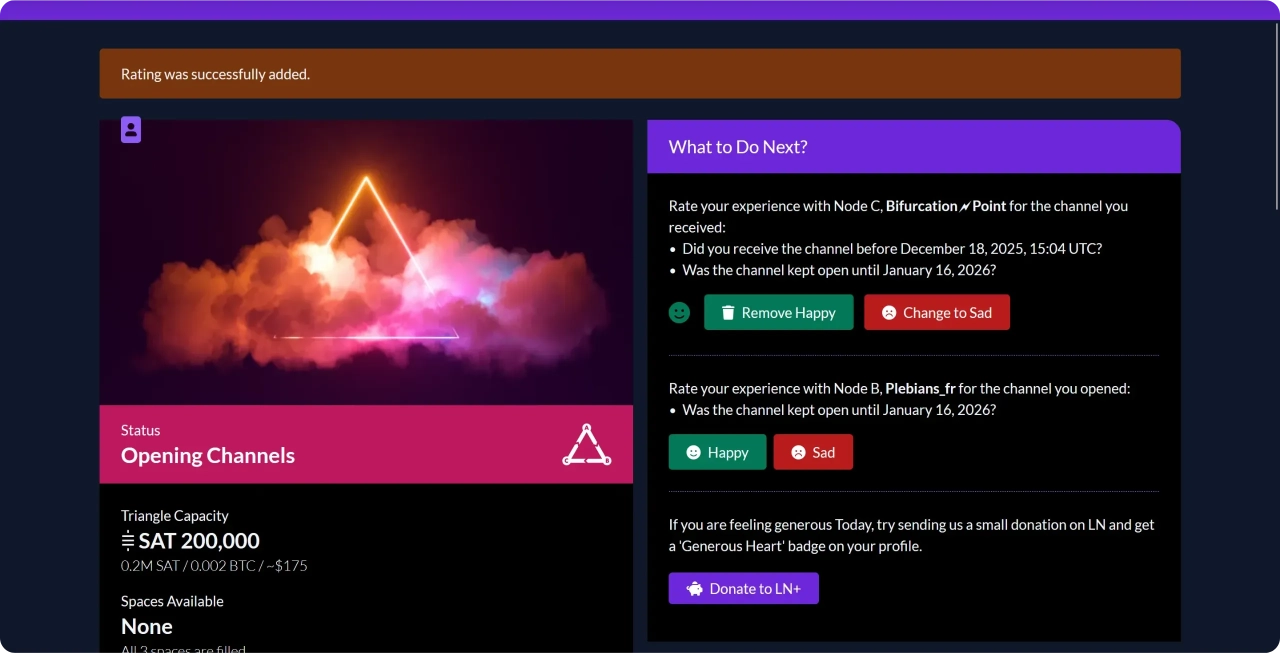
Task: Click the neon triangle cloud image
Action: (366, 262)
